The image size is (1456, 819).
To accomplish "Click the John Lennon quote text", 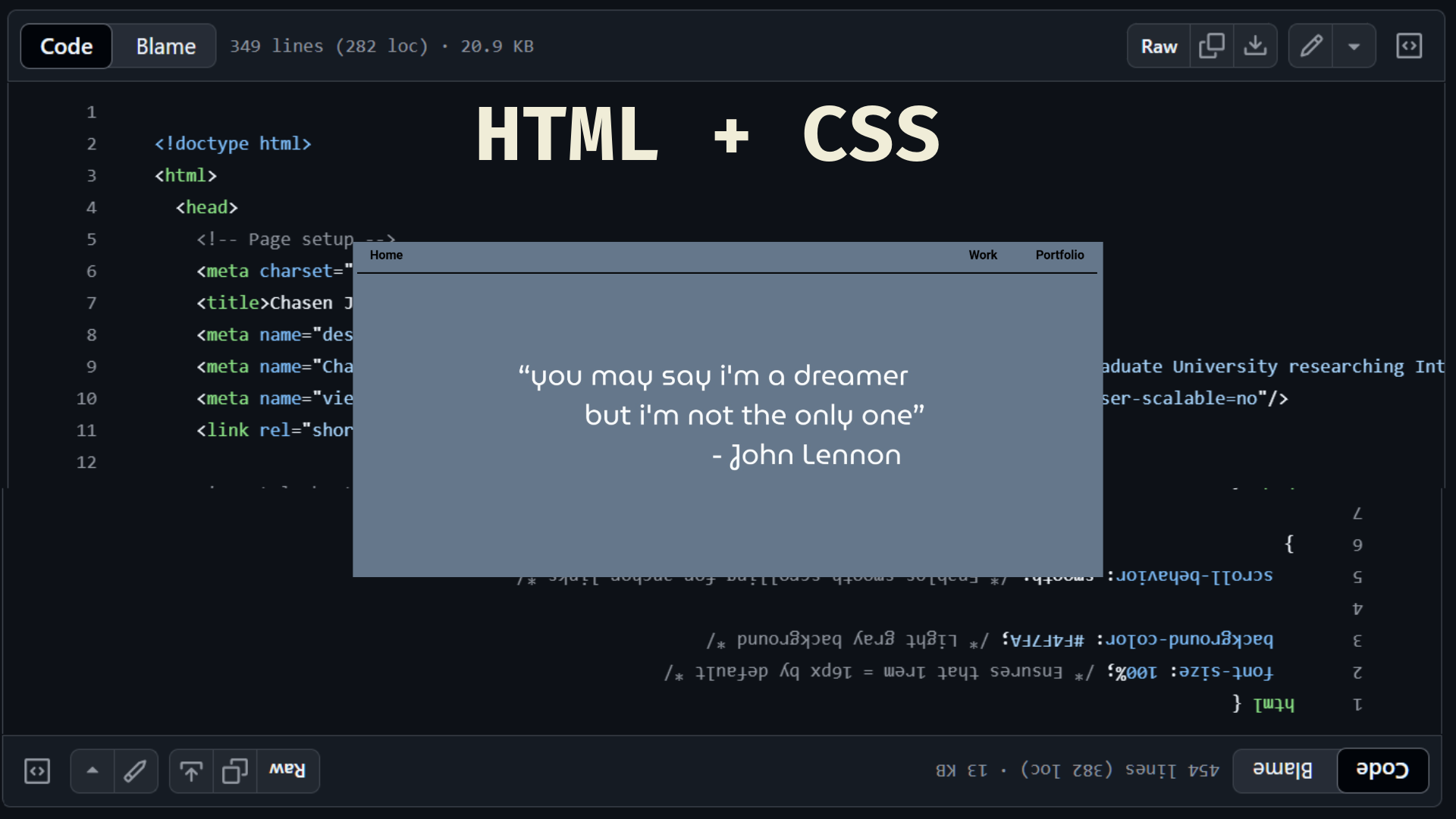I will tap(721, 415).
